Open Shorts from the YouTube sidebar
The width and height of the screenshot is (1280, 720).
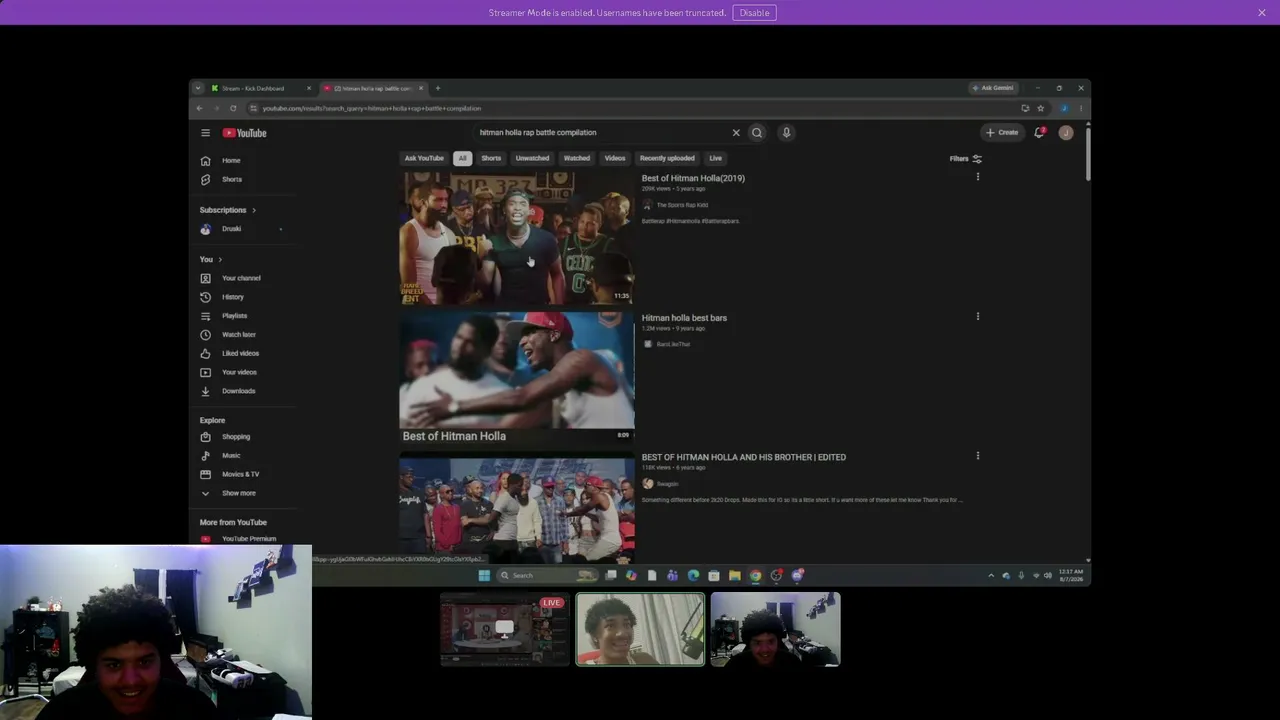(221, 180)
